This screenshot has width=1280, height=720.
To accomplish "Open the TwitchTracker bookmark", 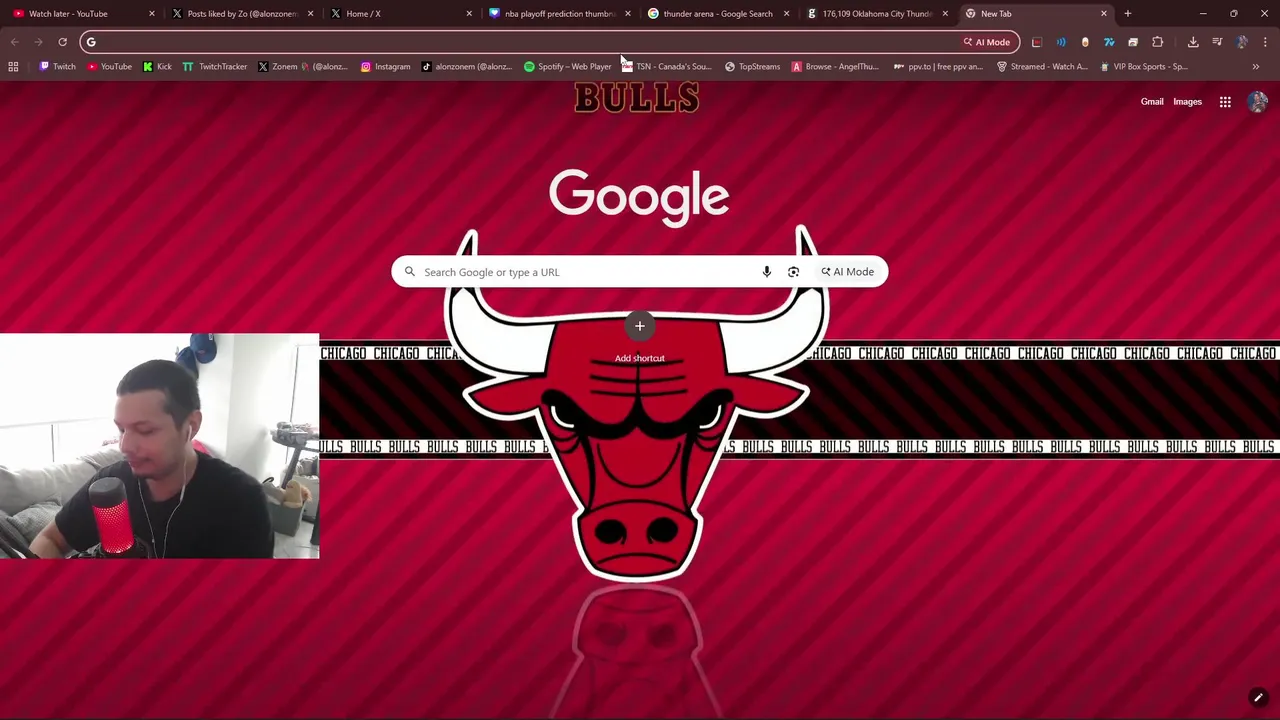I will point(215,67).
